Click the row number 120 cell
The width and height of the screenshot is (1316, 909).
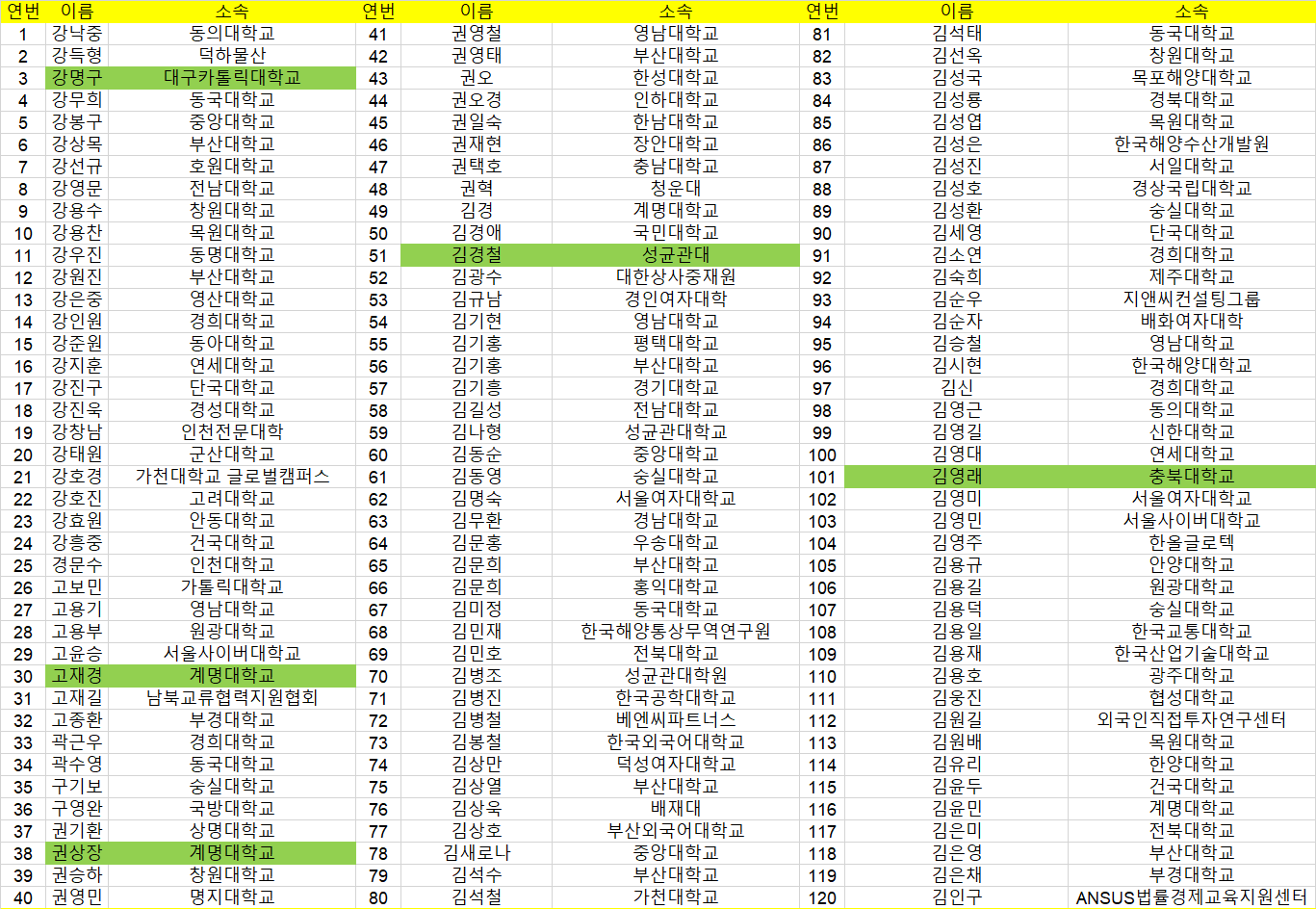(x=821, y=897)
